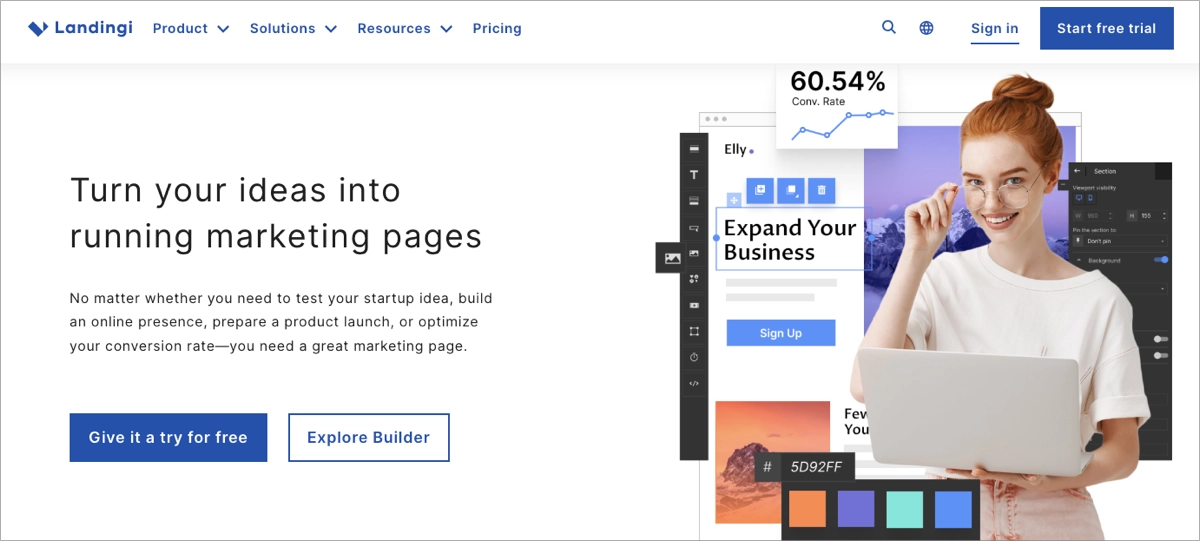Viewport: 1200px width, 541px height.
Task: Select the section widget icon atop editor sidebar
Action: [694, 149]
